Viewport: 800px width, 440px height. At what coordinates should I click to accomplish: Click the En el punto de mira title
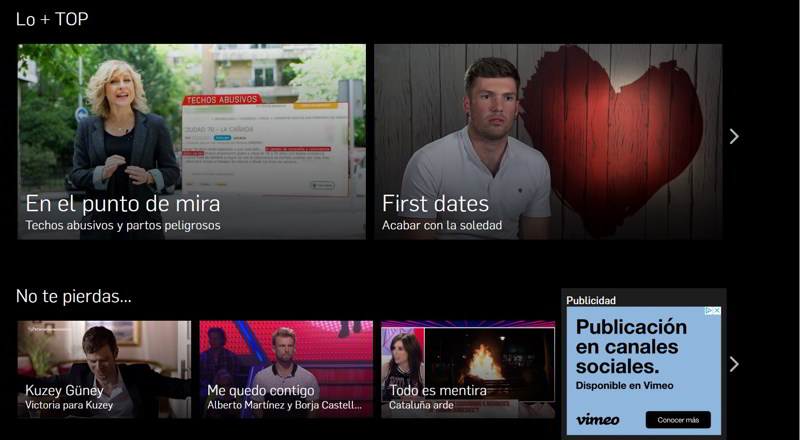pos(123,203)
